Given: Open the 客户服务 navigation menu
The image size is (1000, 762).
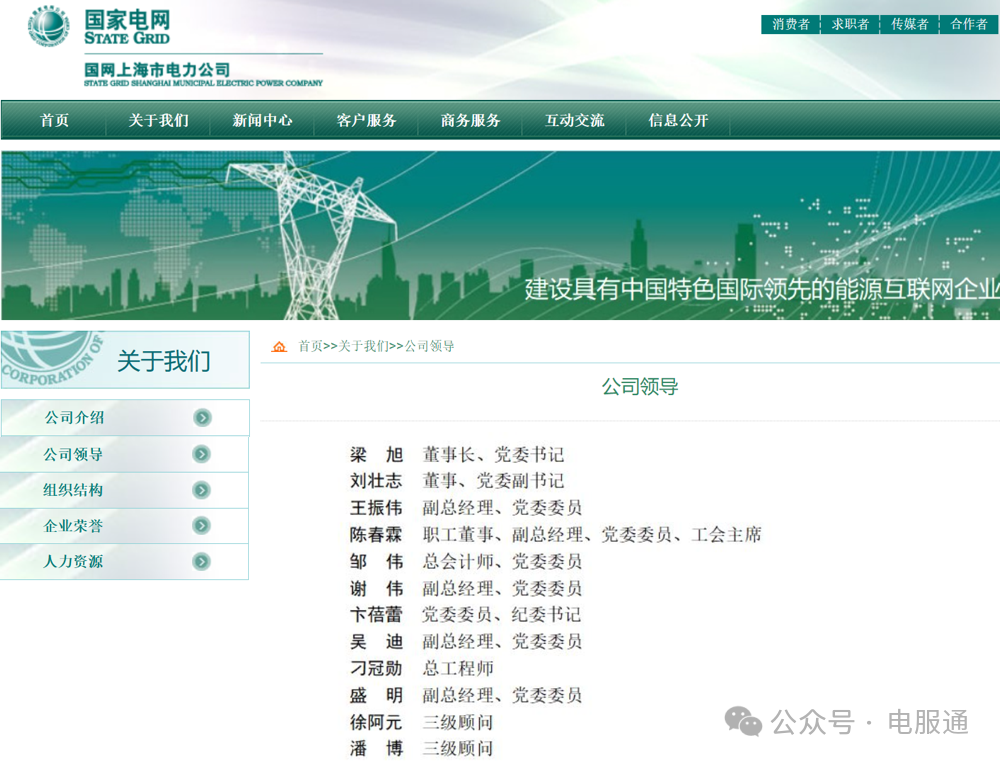Looking at the screenshot, I should coord(366,120).
